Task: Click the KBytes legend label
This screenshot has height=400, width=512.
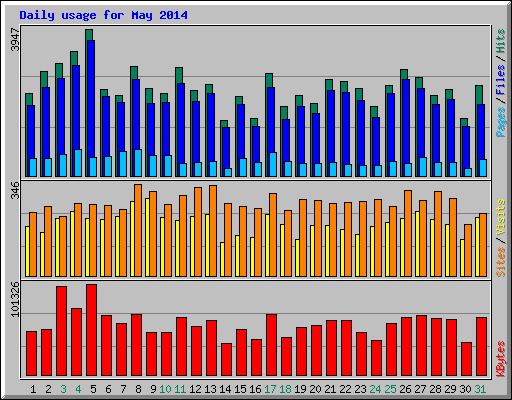Action: point(501,359)
